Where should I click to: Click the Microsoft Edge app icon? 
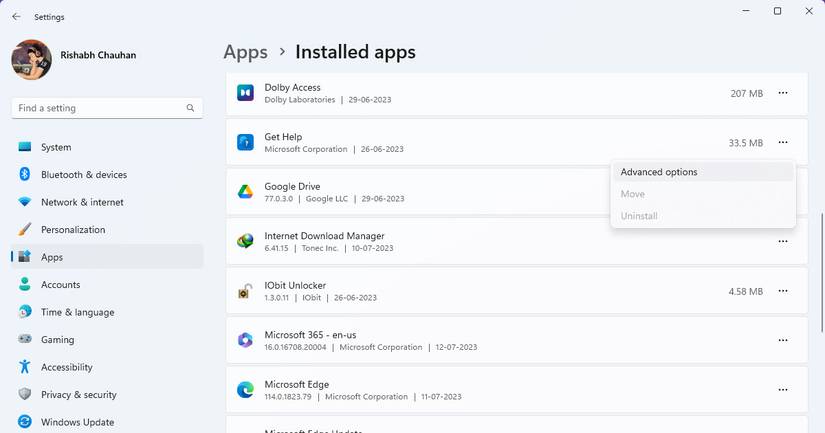click(x=245, y=390)
